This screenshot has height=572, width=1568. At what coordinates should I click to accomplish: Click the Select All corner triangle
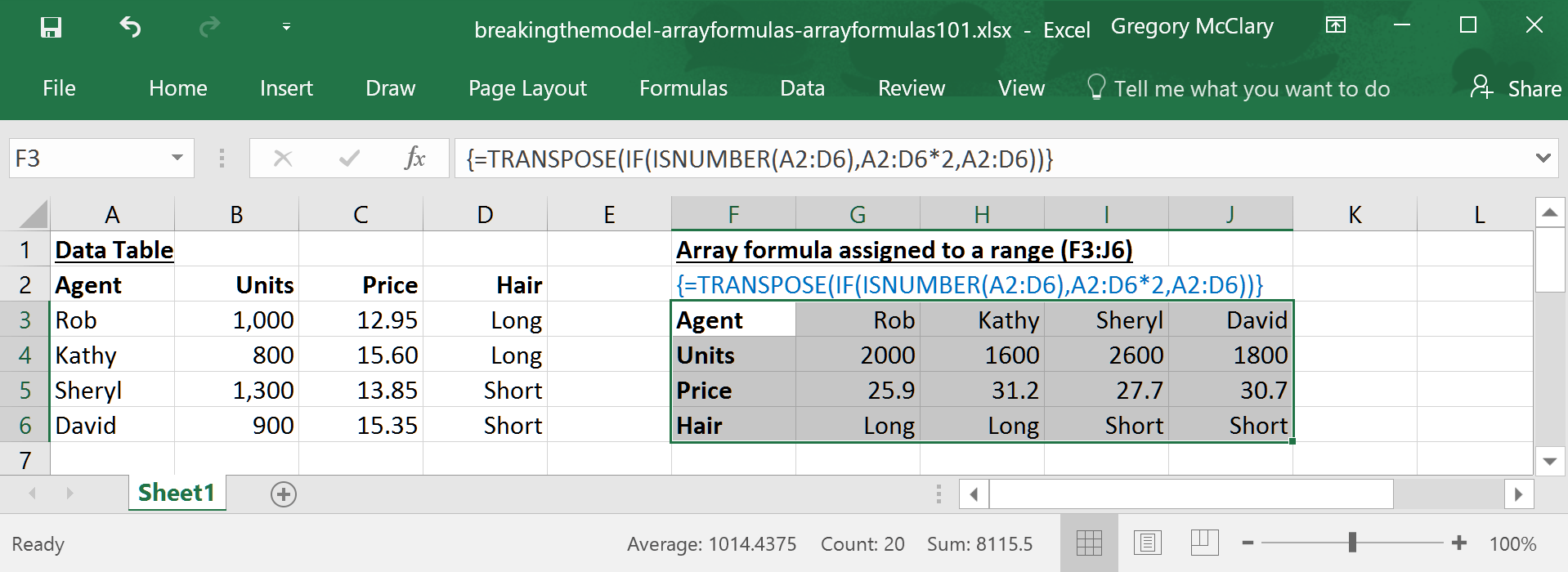(x=34, y=215)
